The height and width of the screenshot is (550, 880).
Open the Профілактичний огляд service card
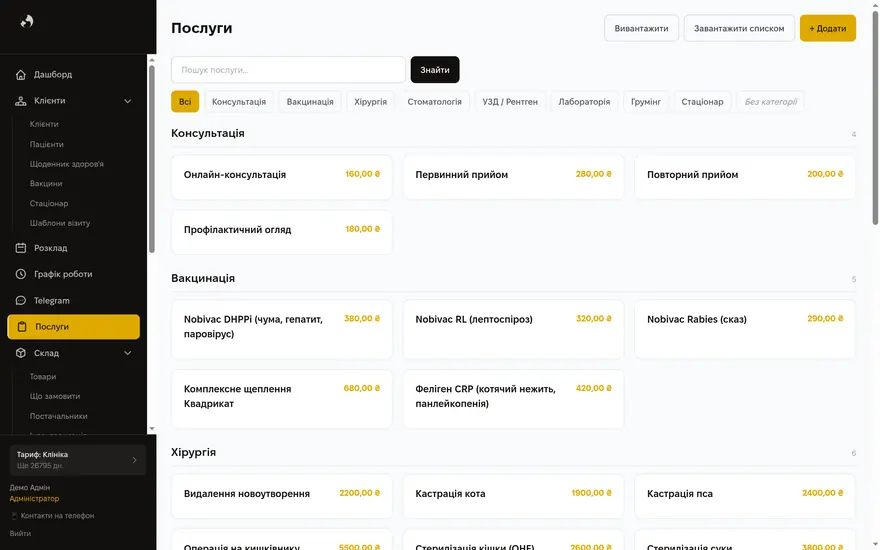282,232
